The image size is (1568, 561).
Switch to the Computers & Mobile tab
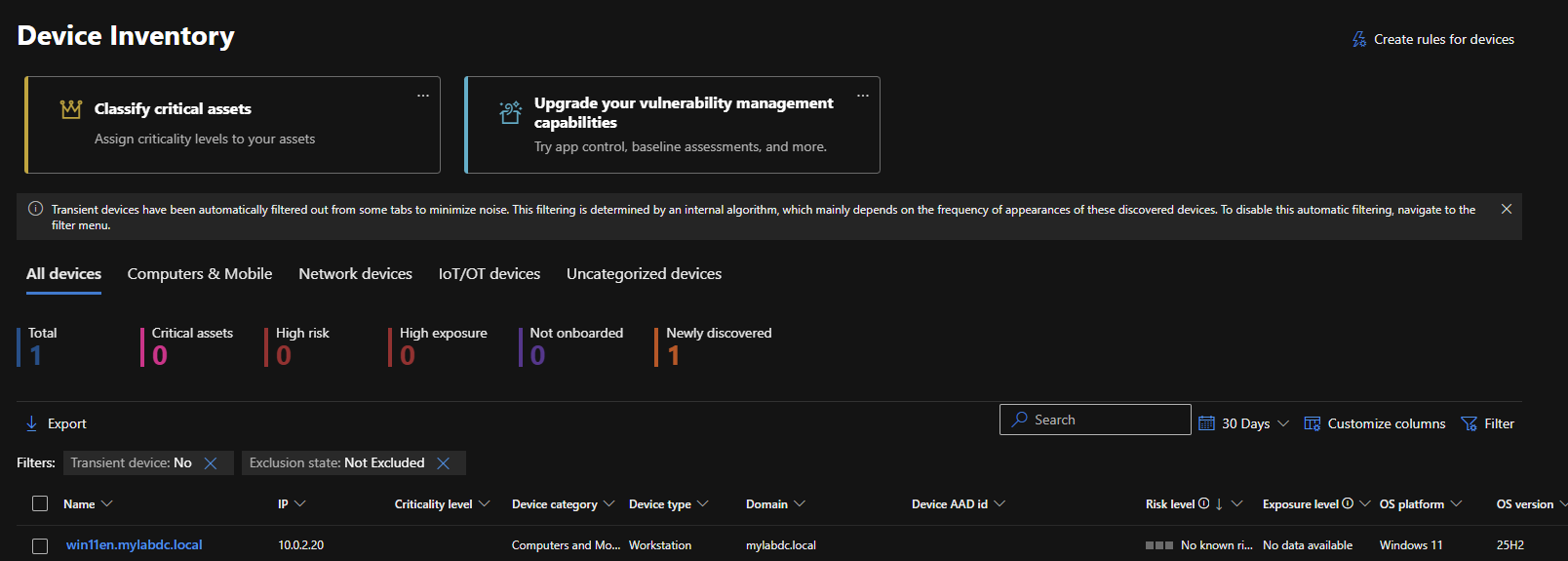click(200, 274)
